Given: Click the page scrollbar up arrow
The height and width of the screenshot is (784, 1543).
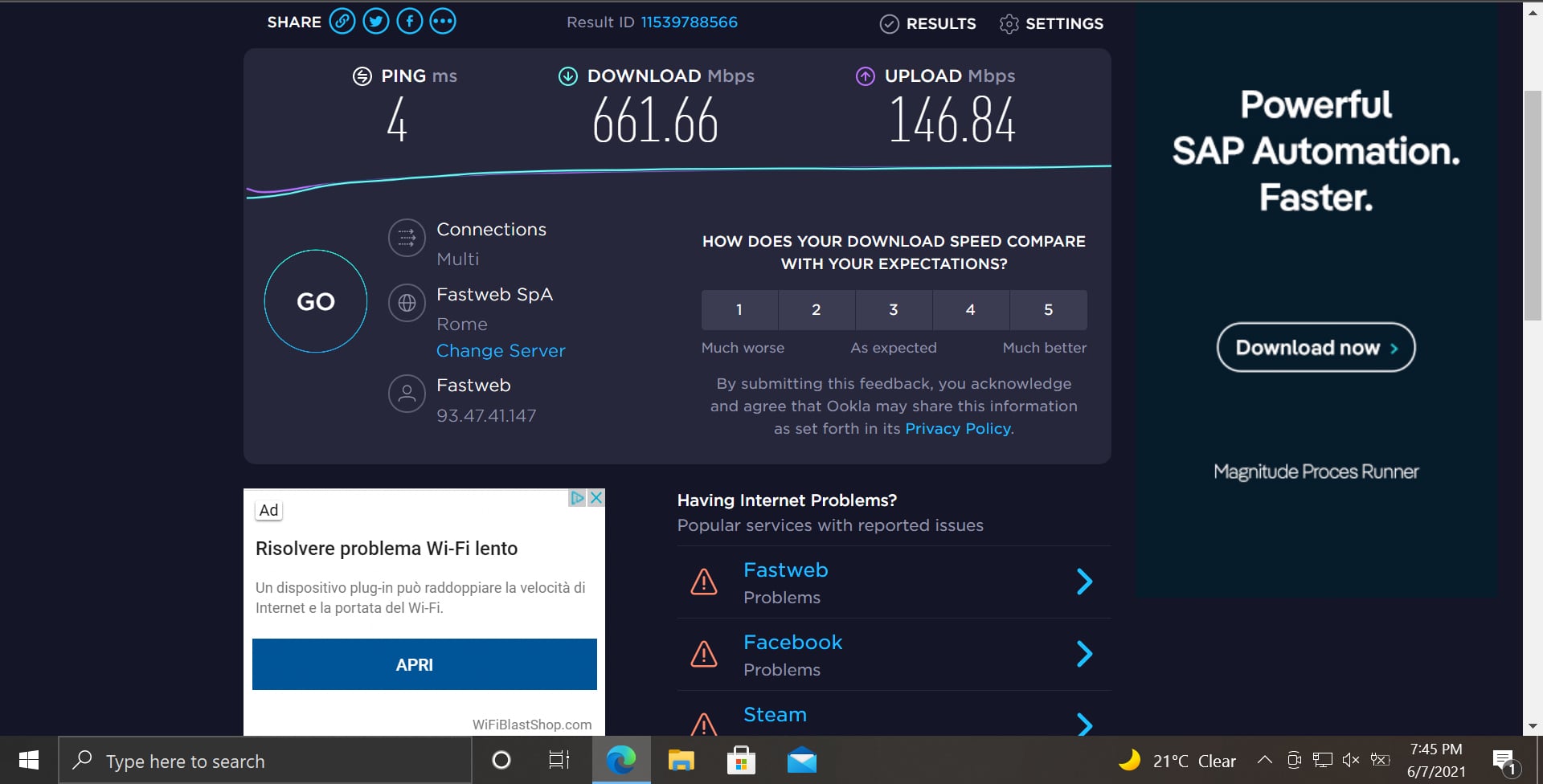Looking at the screenshot, I should 1533,11.
